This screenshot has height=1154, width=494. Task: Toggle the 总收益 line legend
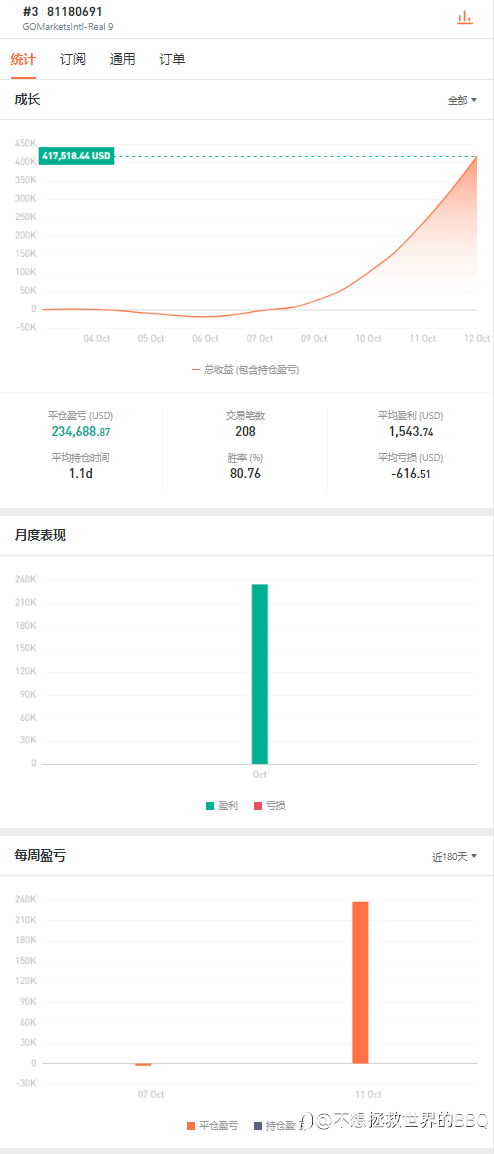pos(246,370)
